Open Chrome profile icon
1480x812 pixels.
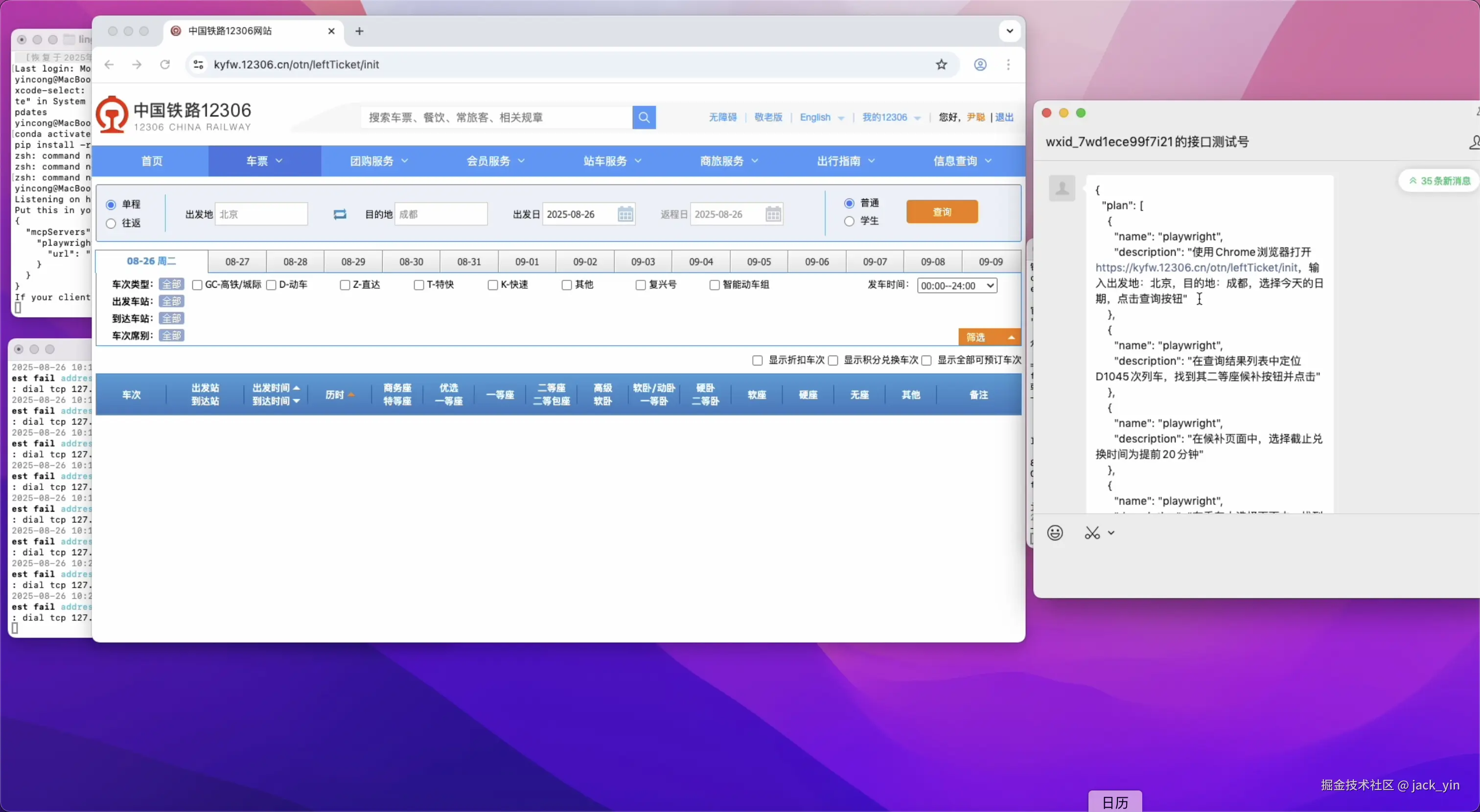(980, 64)
